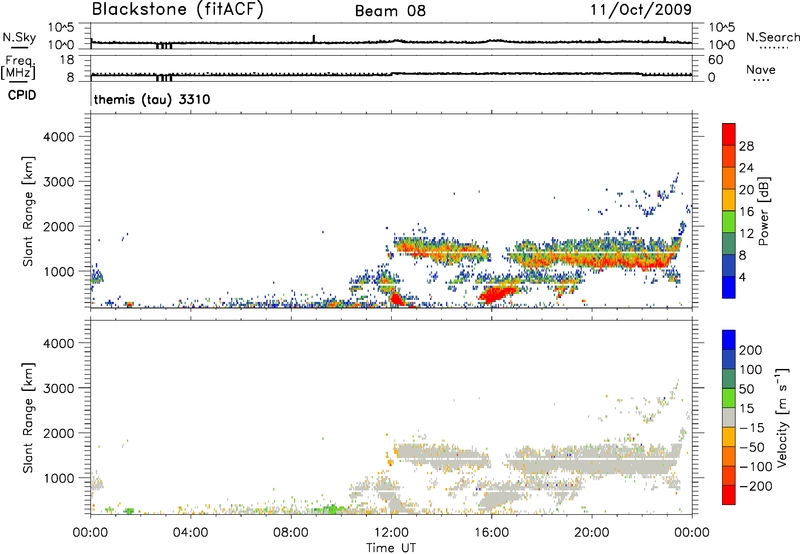Image resolution: width=800 pixels, height=554 pixels.
Task: Click the '08:00' time tick label
Action: click(x=291, y=533)
